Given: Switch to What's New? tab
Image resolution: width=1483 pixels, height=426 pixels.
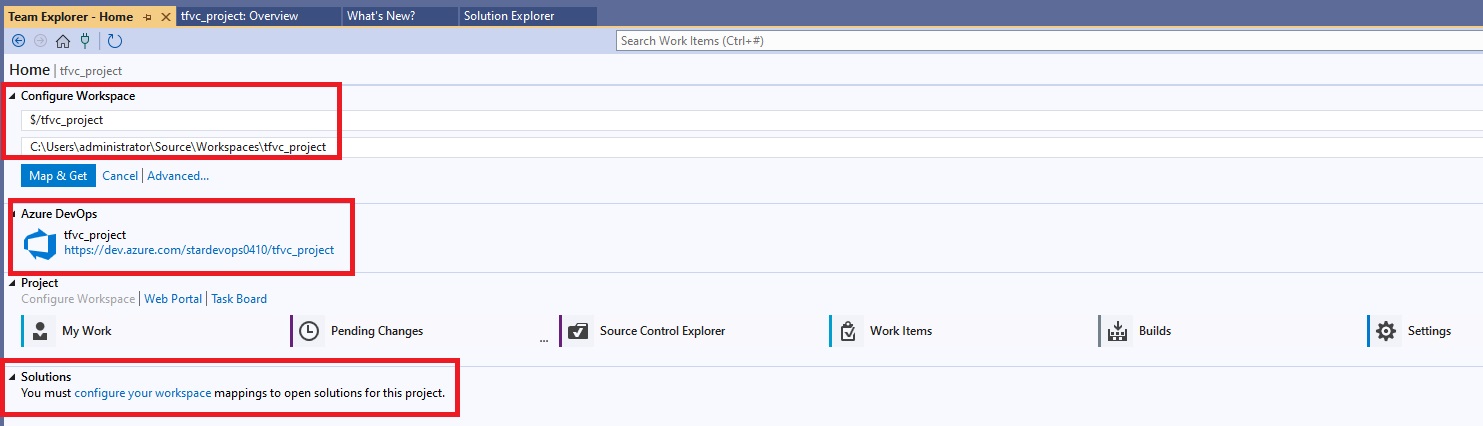Looking at the screenshot, I should pos(399,16).
